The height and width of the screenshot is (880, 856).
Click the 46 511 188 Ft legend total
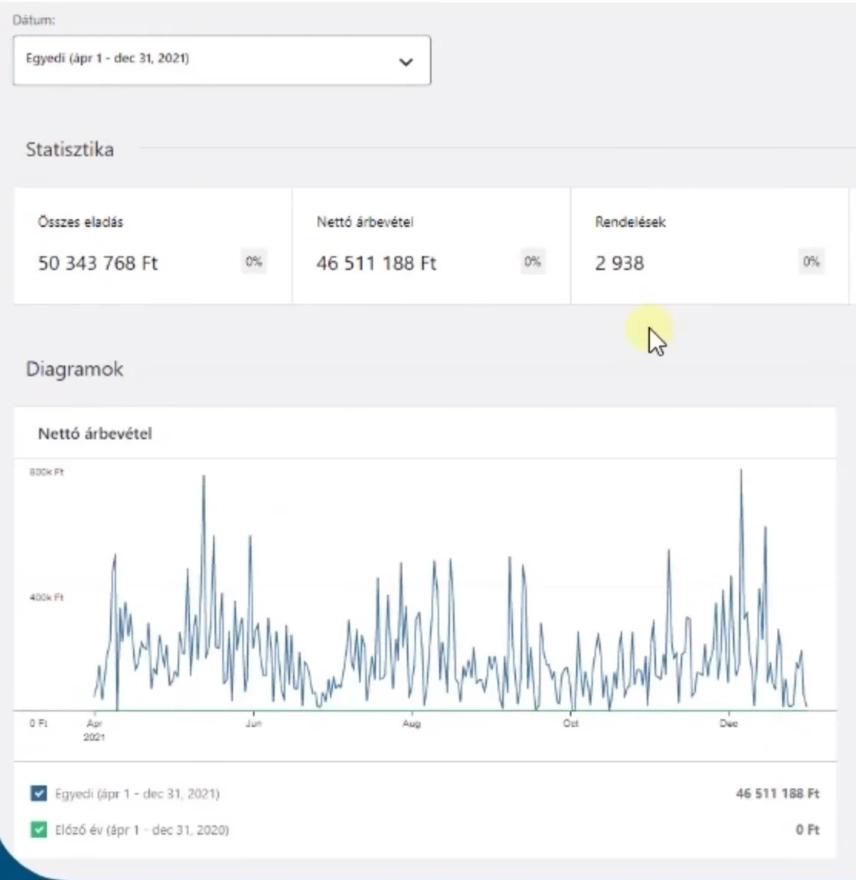click(778, 794)
